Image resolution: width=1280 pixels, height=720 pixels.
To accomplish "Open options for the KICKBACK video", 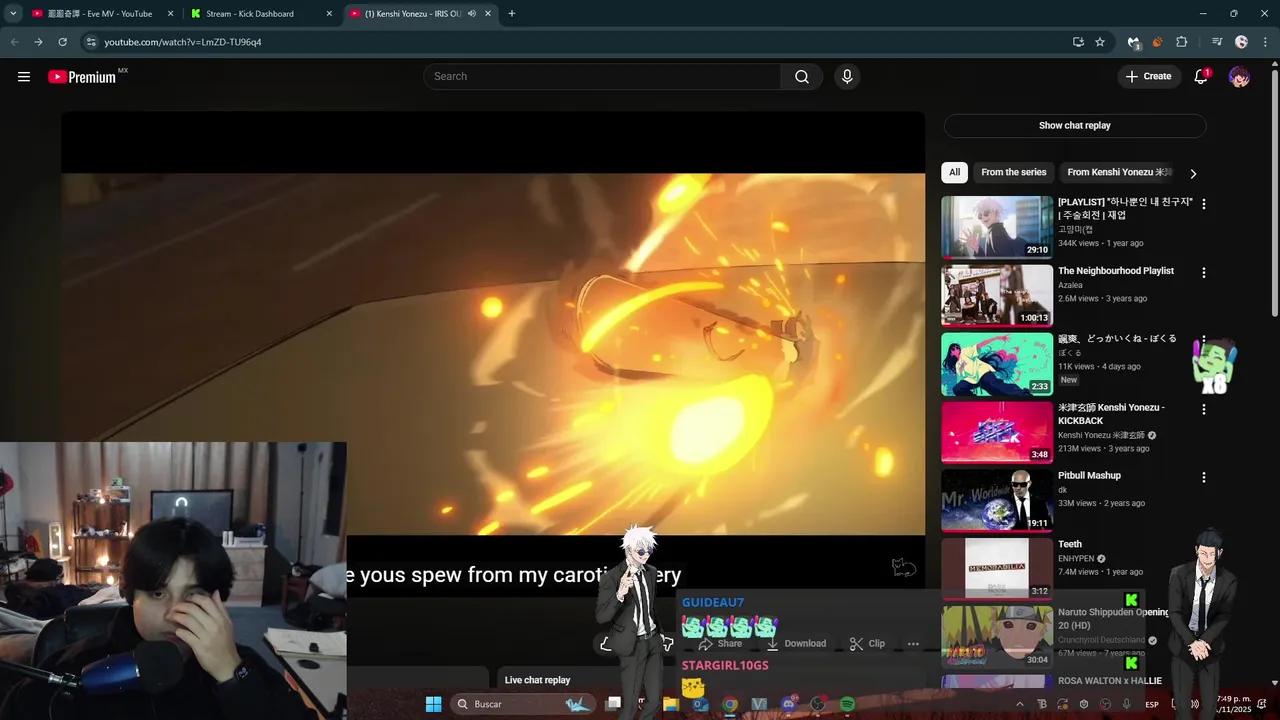I will (x=1204, y=409).
